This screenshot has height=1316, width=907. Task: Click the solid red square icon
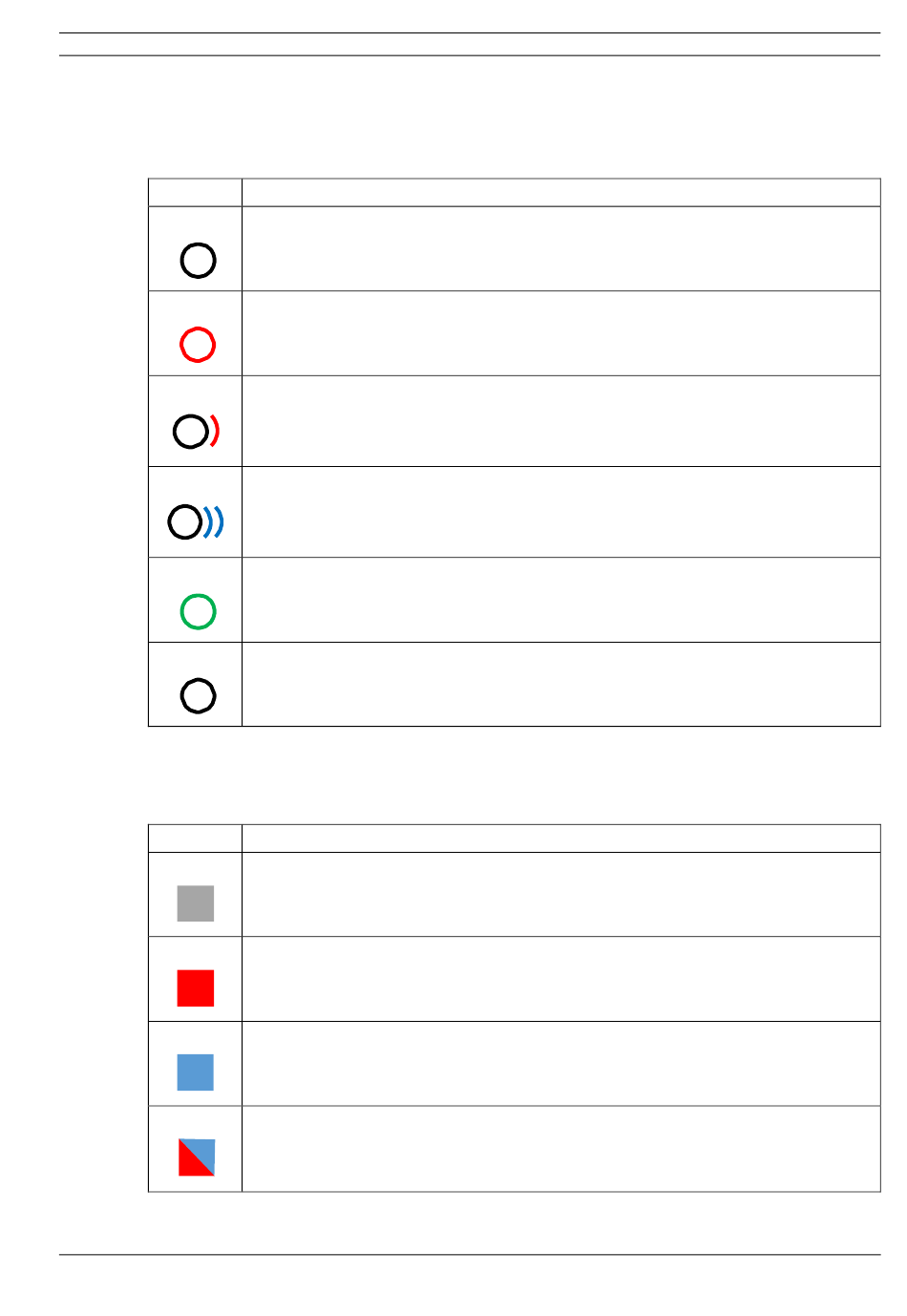196,987
